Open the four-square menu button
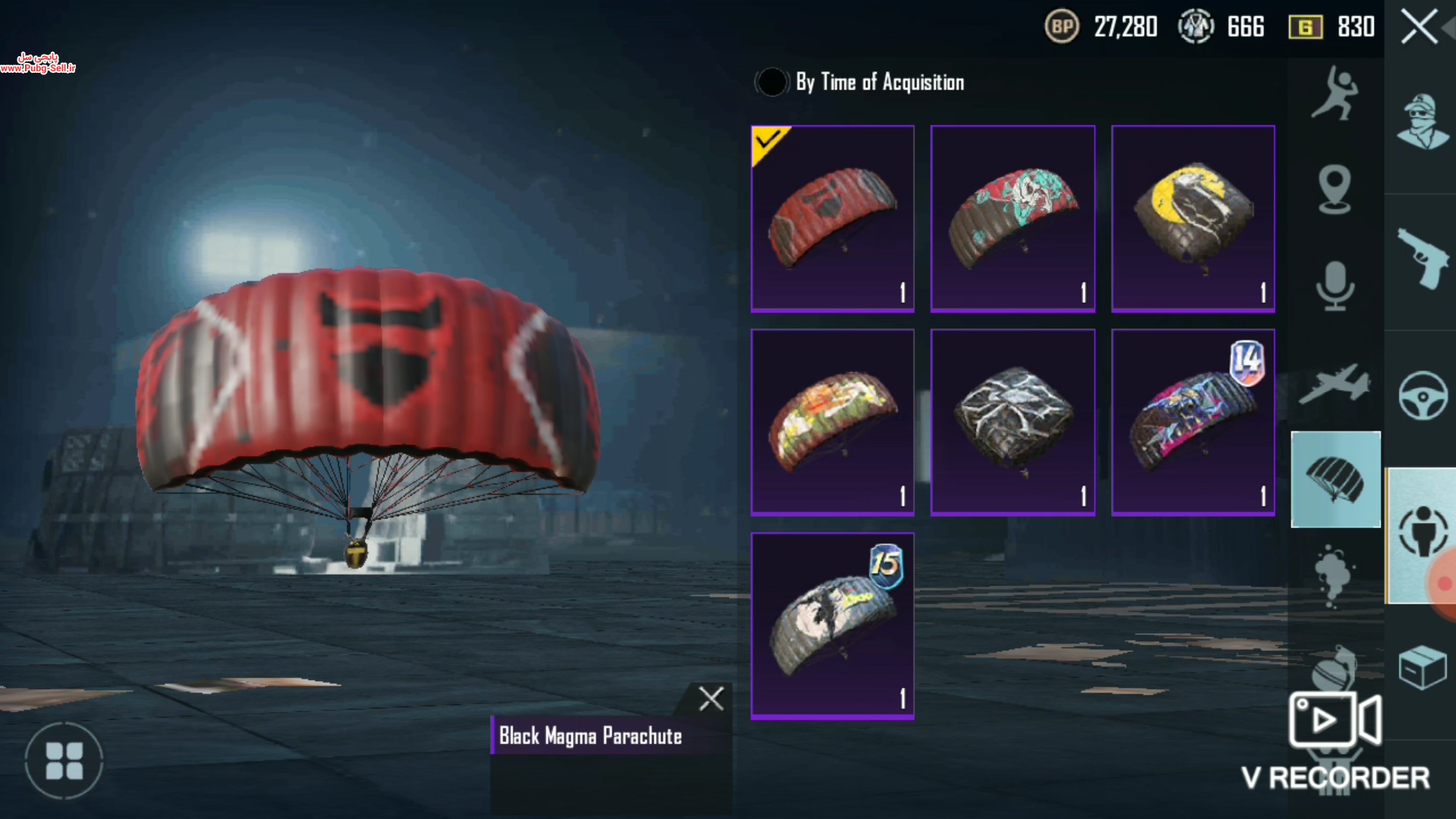1456x819 pixels. [64, 761]
